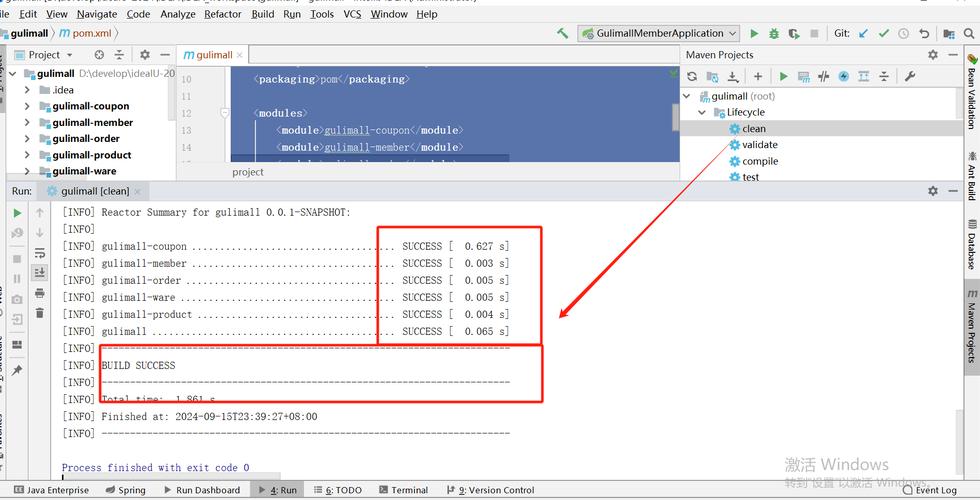Viewport: 980px width, 500px height.
Task: Expand the gulimall-coupon module folder
Action: (x=27, y=106)
